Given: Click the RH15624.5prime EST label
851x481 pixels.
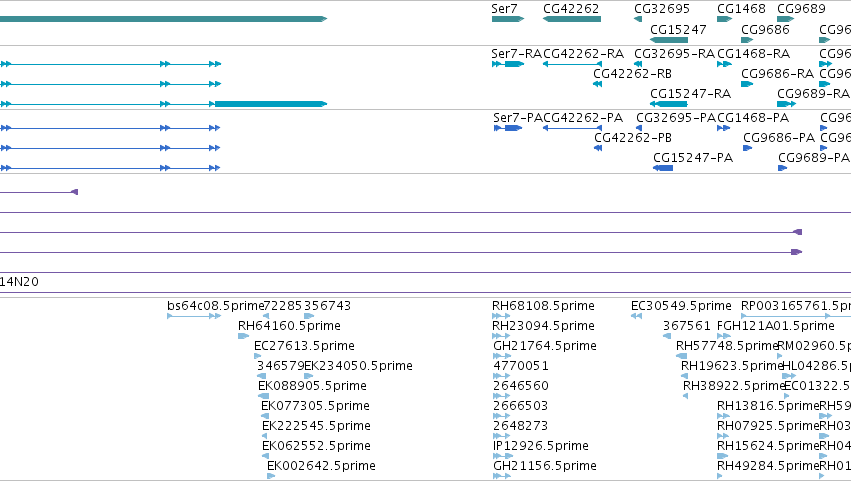Looking at the screenshot, I should (768, 446).
